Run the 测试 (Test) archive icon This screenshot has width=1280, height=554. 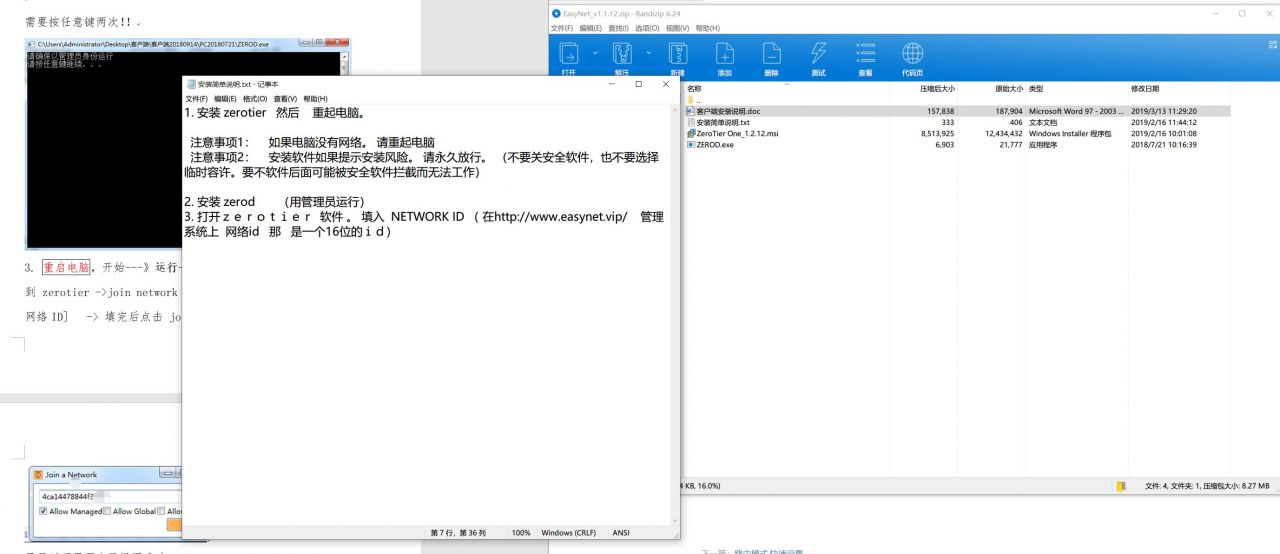click(818, 54)
